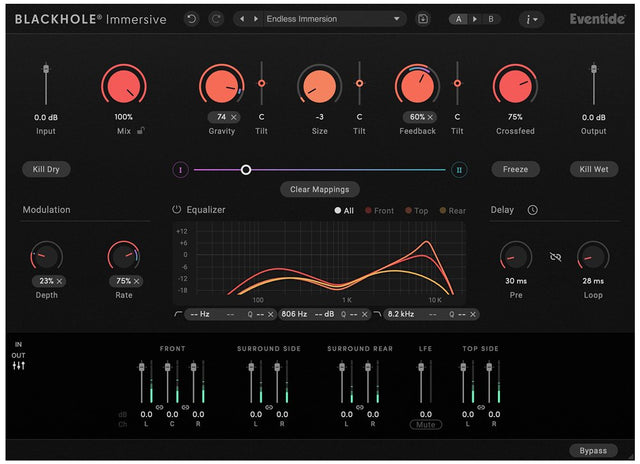Select the next preset arrow
The image size is (640, 464).
point(256,19)
